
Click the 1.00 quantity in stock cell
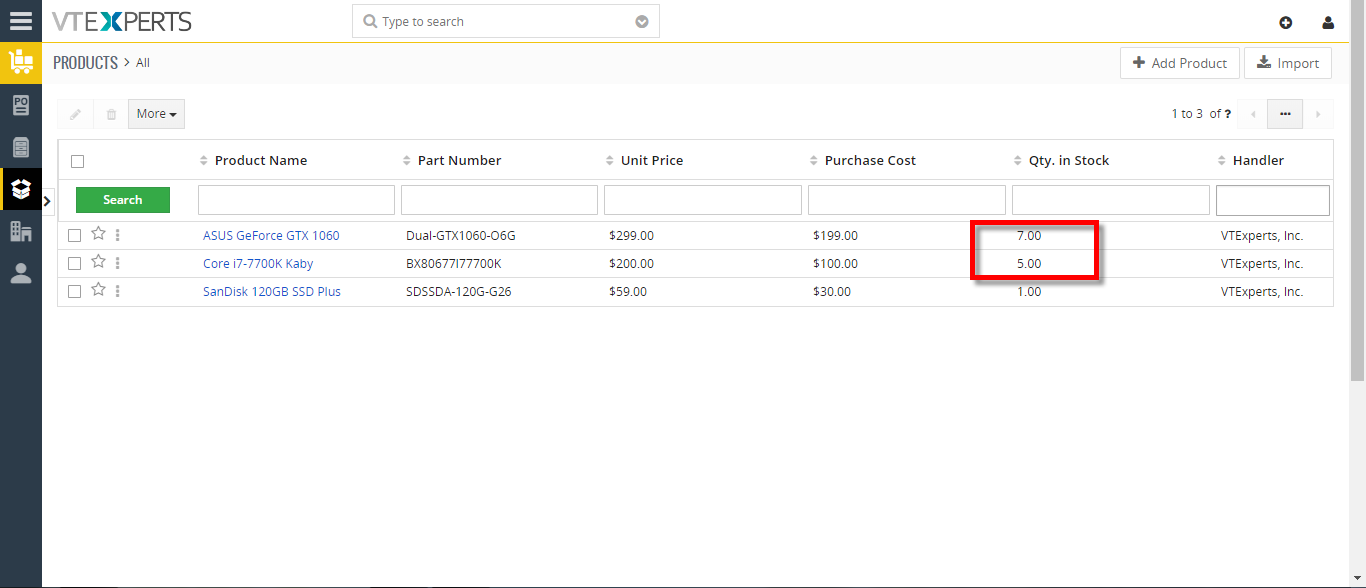point(1029,292)
